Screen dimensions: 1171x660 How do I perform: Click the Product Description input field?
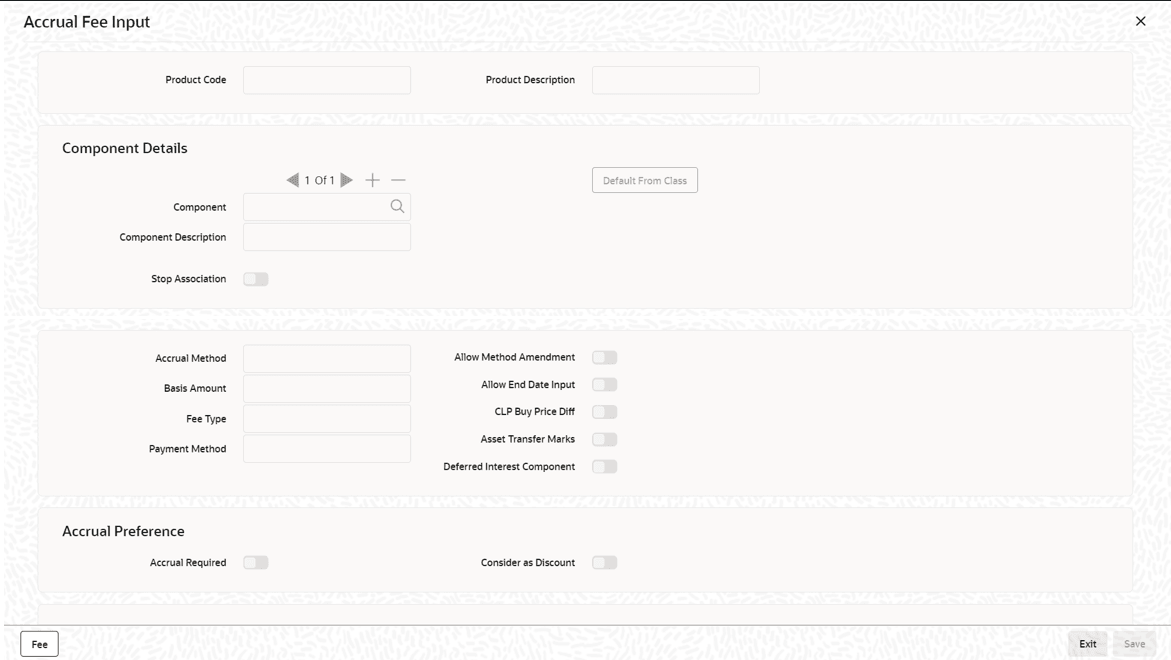coord(676,80)
